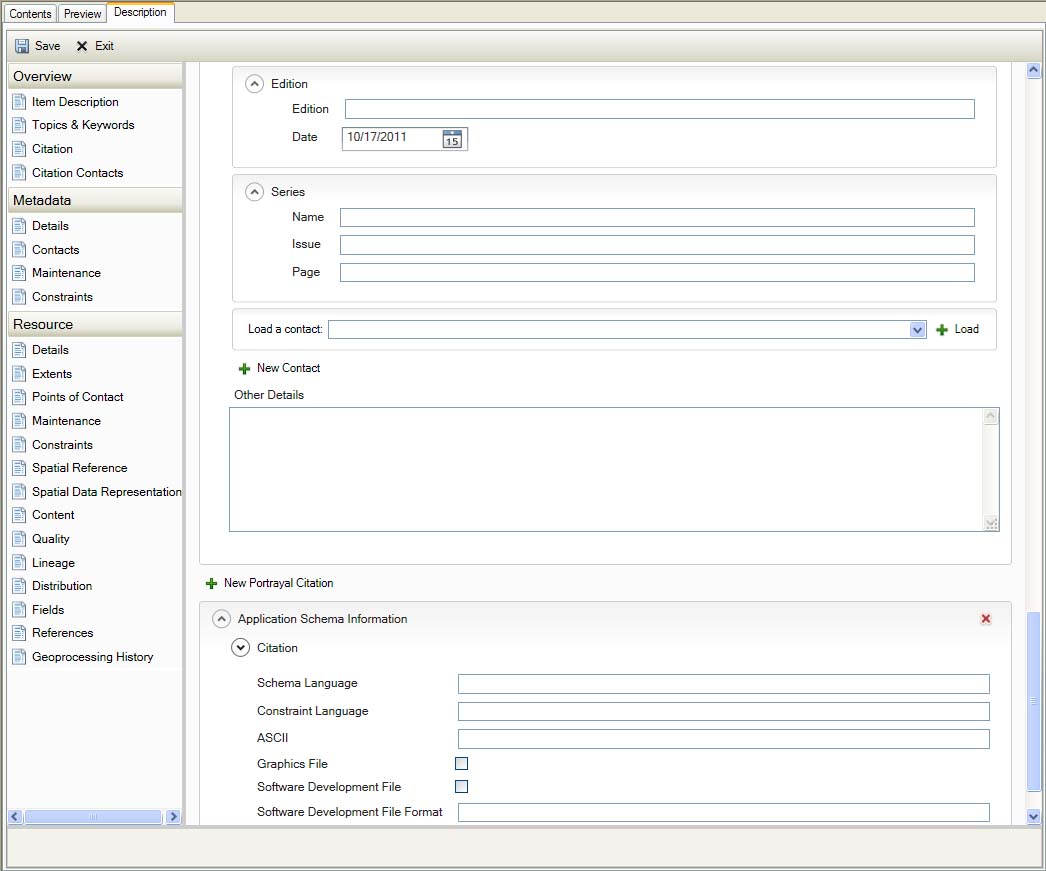Collapse the Edition section

pos(255,84)
